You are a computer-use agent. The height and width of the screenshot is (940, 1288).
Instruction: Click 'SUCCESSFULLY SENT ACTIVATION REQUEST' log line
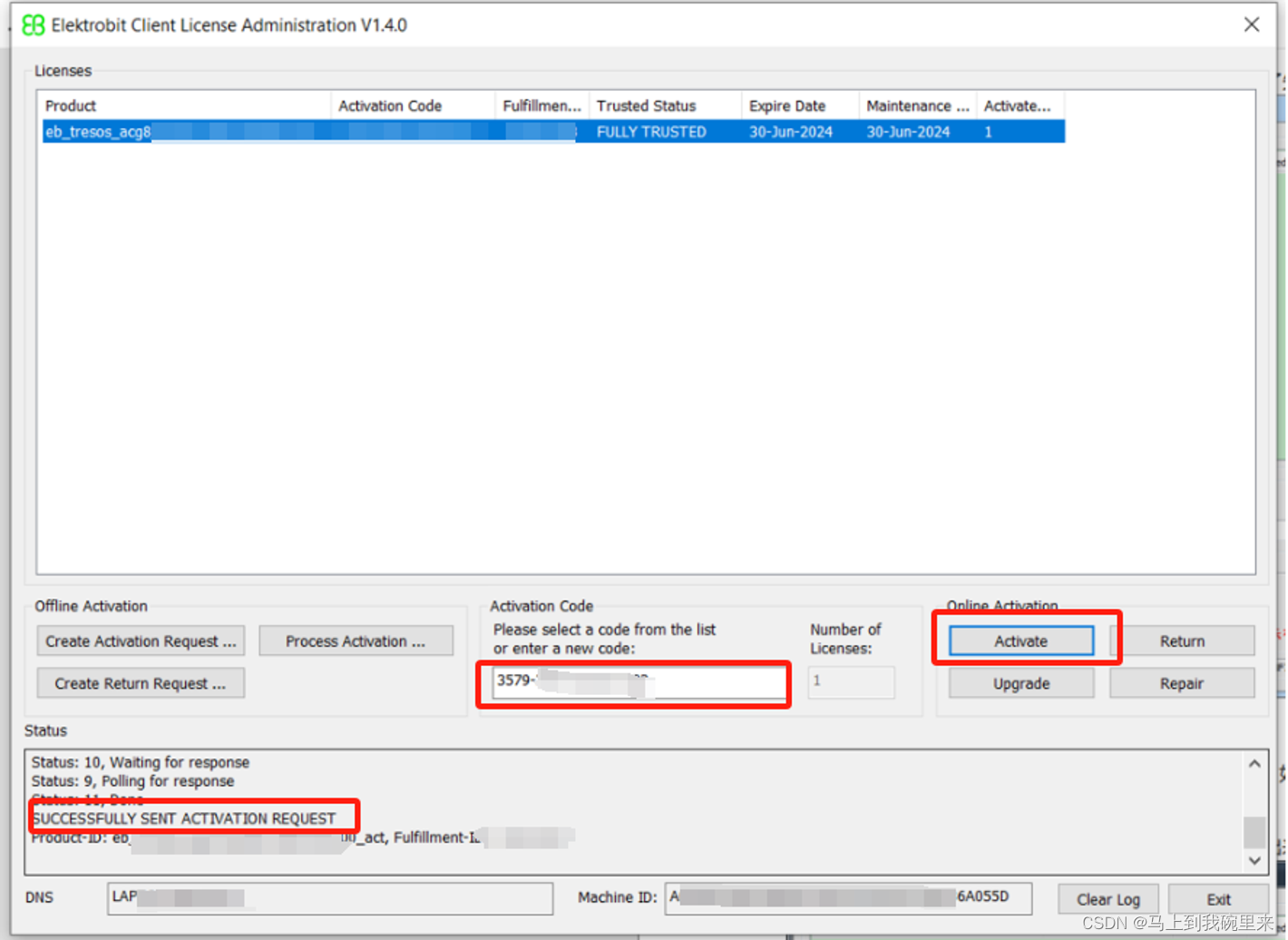184,818
